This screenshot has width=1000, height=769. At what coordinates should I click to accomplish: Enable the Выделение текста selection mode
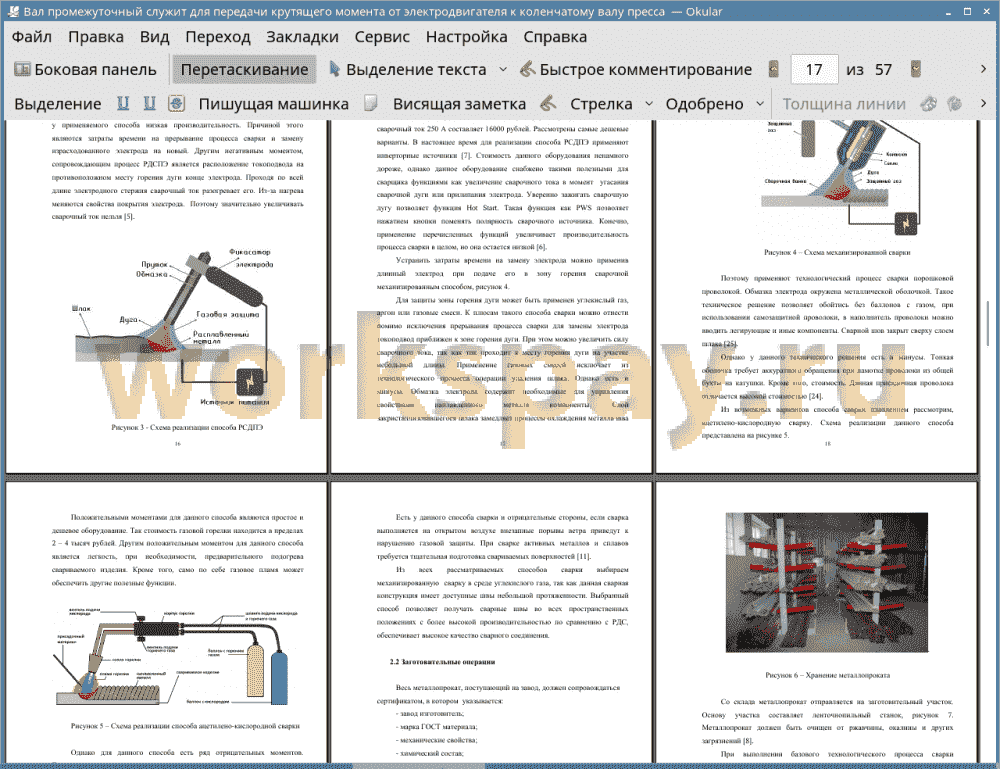point(407,69)
